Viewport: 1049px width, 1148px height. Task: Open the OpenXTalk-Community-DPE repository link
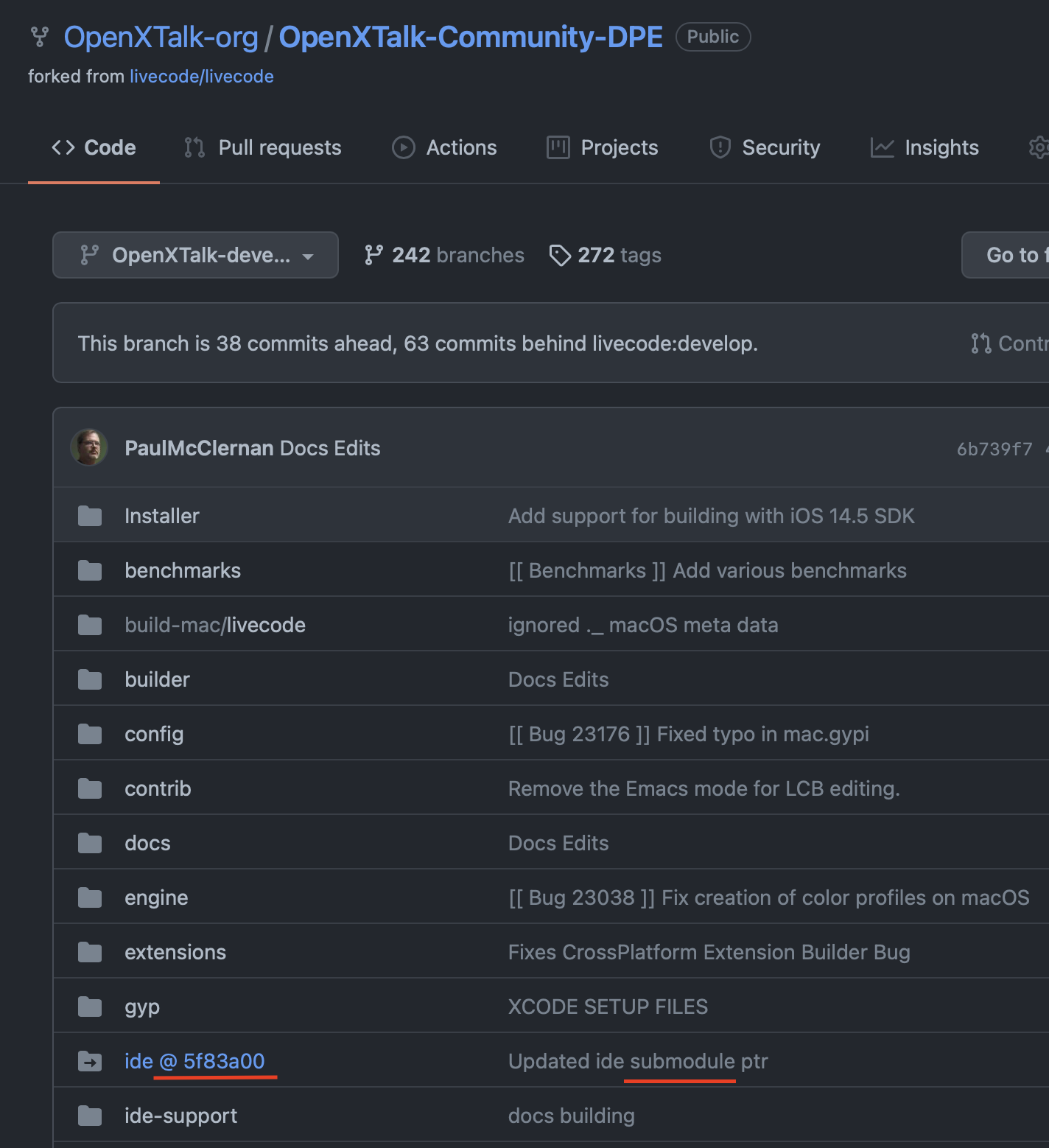point(471,37)
